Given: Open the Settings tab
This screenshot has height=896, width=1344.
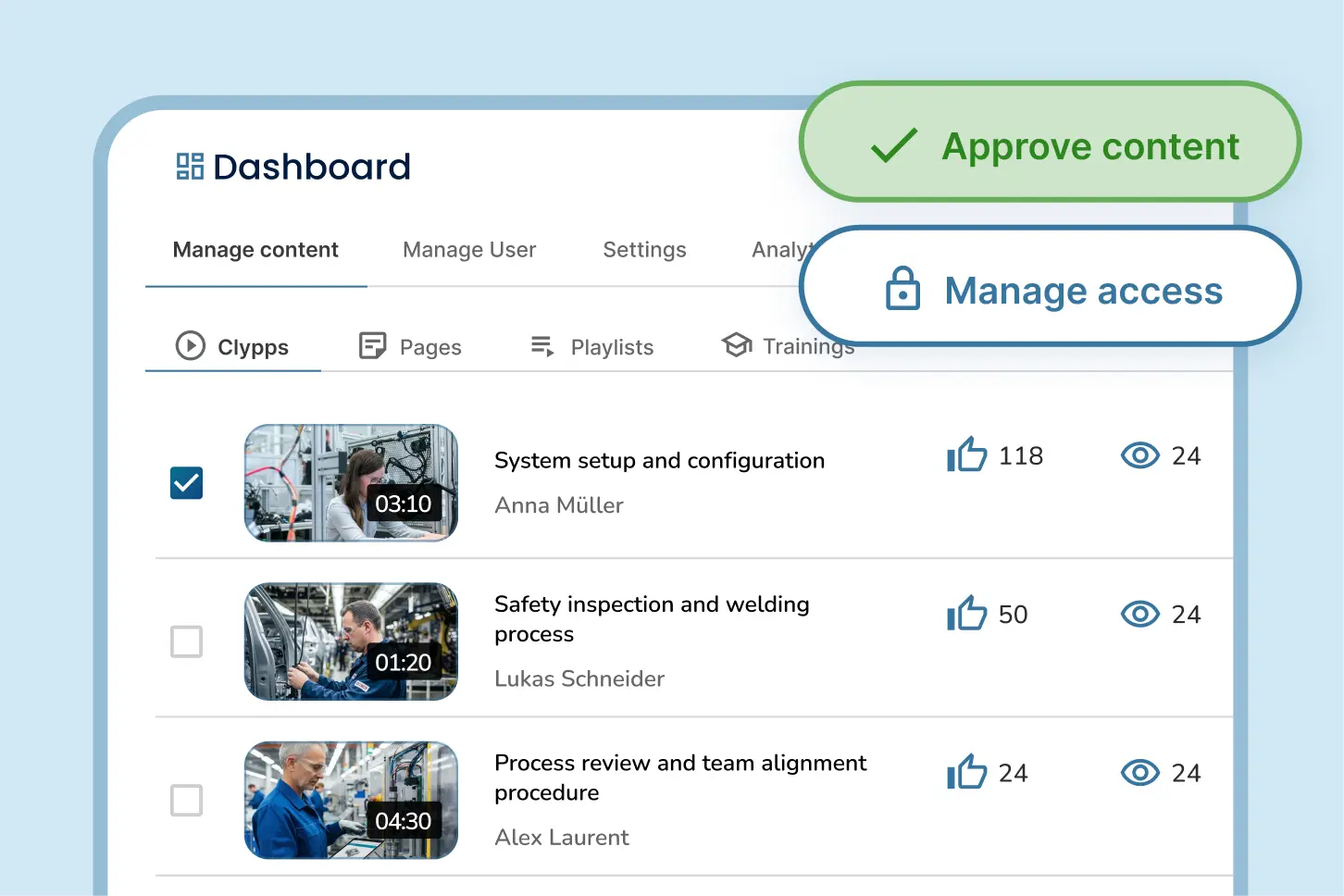Looking at the screenshot, I should point(644,250).
